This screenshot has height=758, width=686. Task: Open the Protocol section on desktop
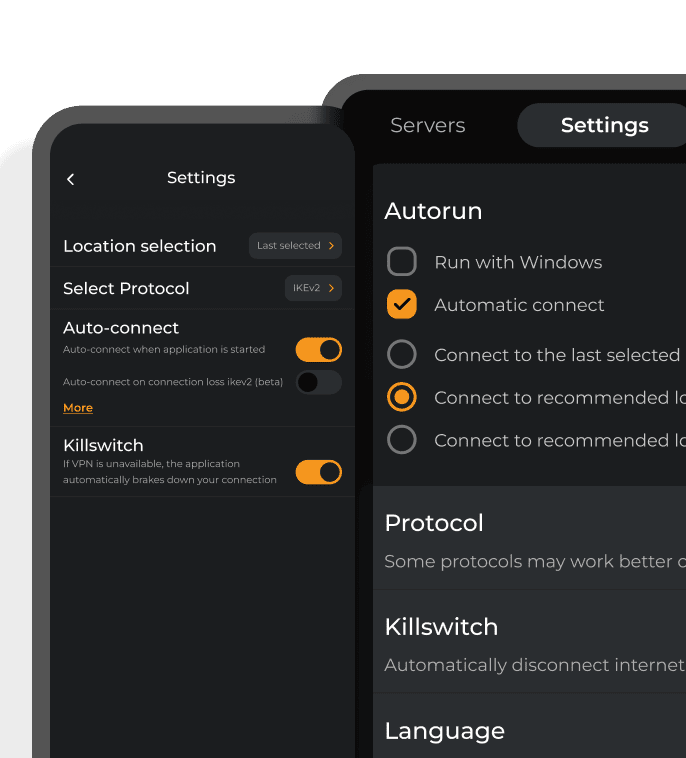coord(529,538)
